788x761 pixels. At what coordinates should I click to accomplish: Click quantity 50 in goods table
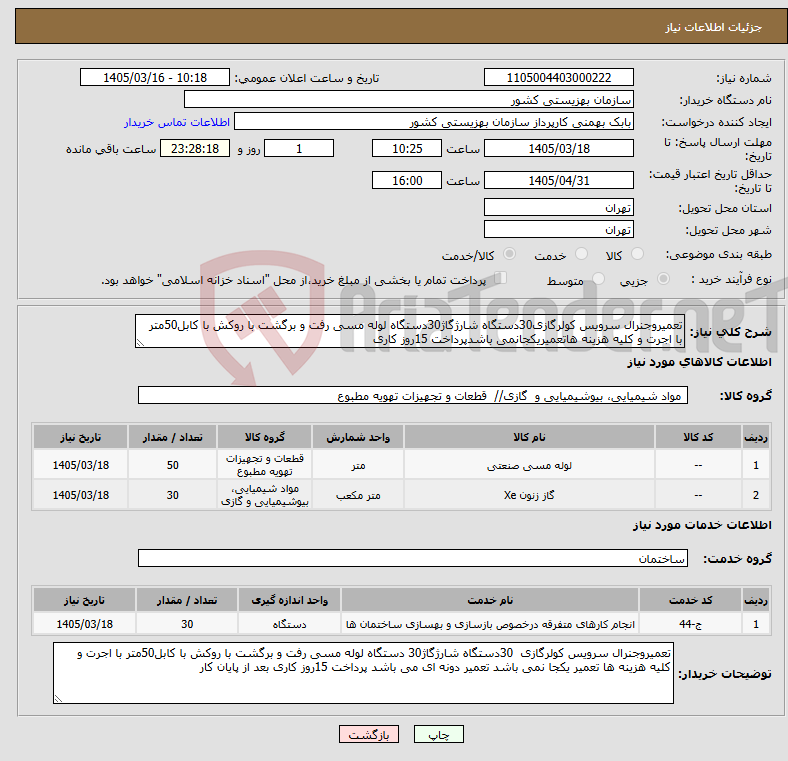click(172, 465)
